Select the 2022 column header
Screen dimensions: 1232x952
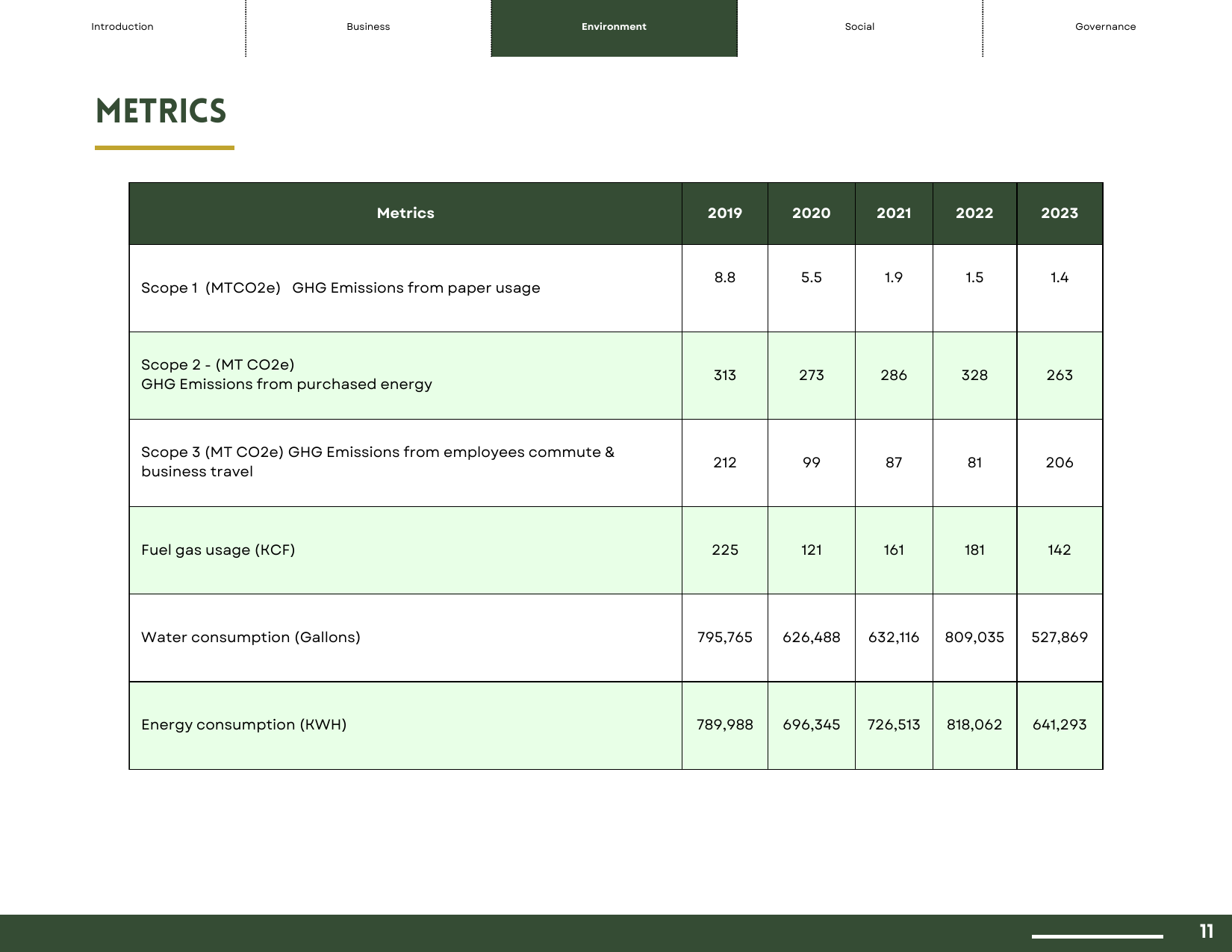click(974, 214)
